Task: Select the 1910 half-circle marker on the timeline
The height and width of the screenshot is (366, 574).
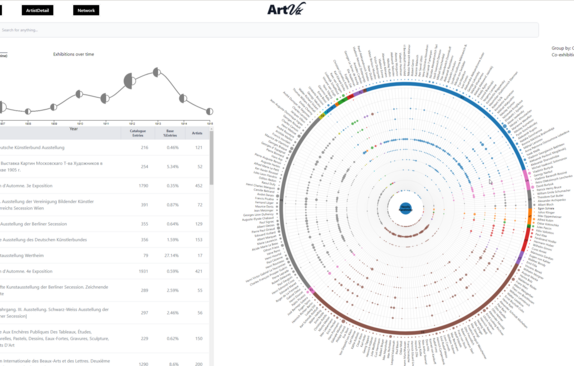Action: tap(79, 94)
